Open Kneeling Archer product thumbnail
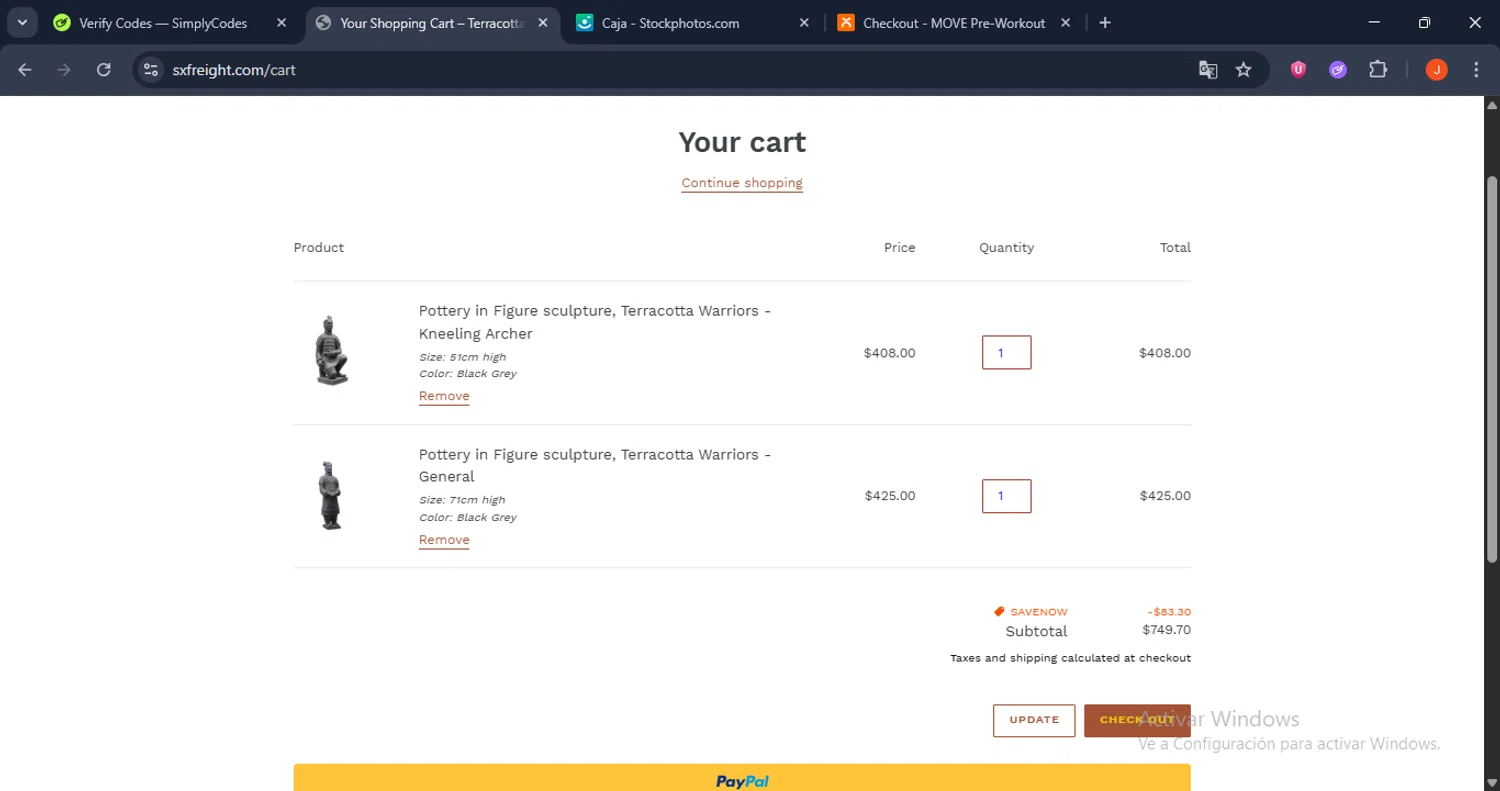The height and width of the screenshot is (791, 1500). 331,351
